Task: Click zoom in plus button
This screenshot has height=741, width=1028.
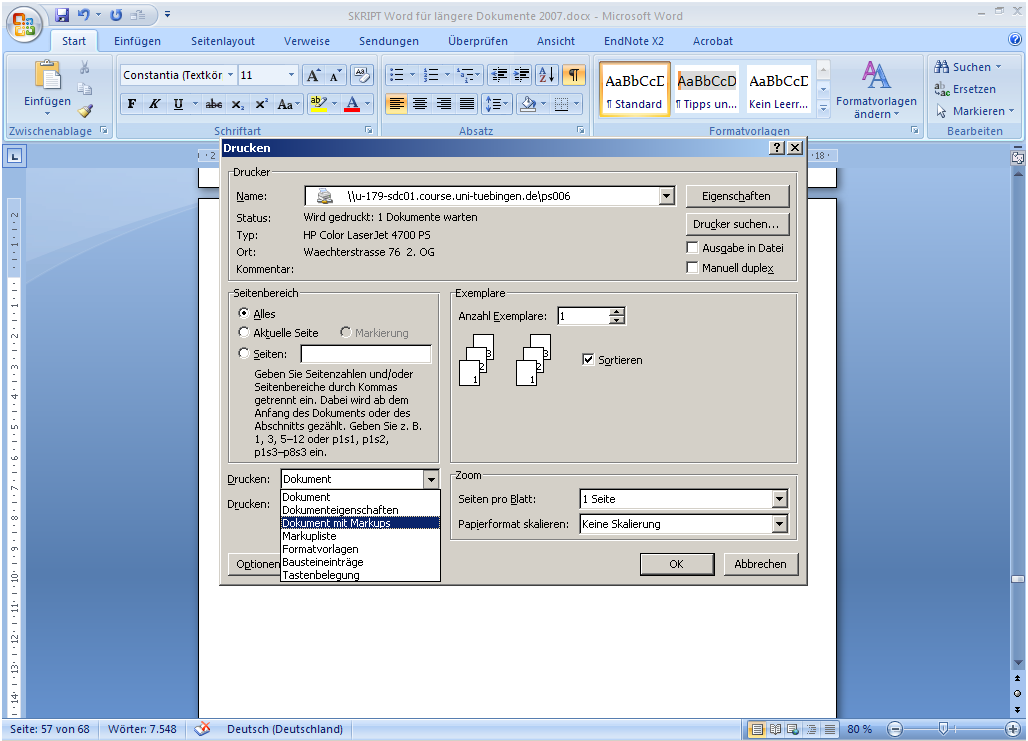Action: tap(1013, 729)
